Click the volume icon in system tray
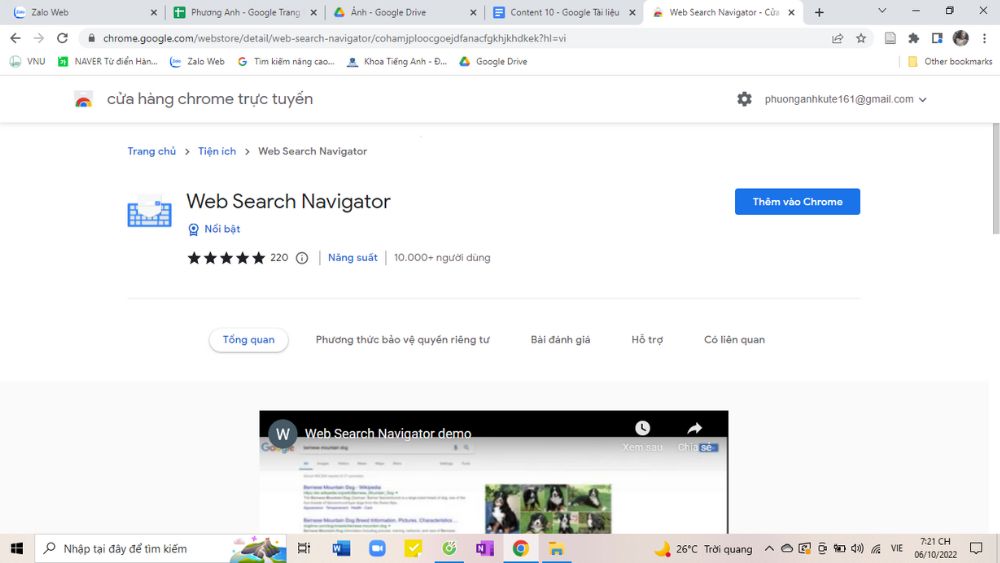 (x=857, y=548)
